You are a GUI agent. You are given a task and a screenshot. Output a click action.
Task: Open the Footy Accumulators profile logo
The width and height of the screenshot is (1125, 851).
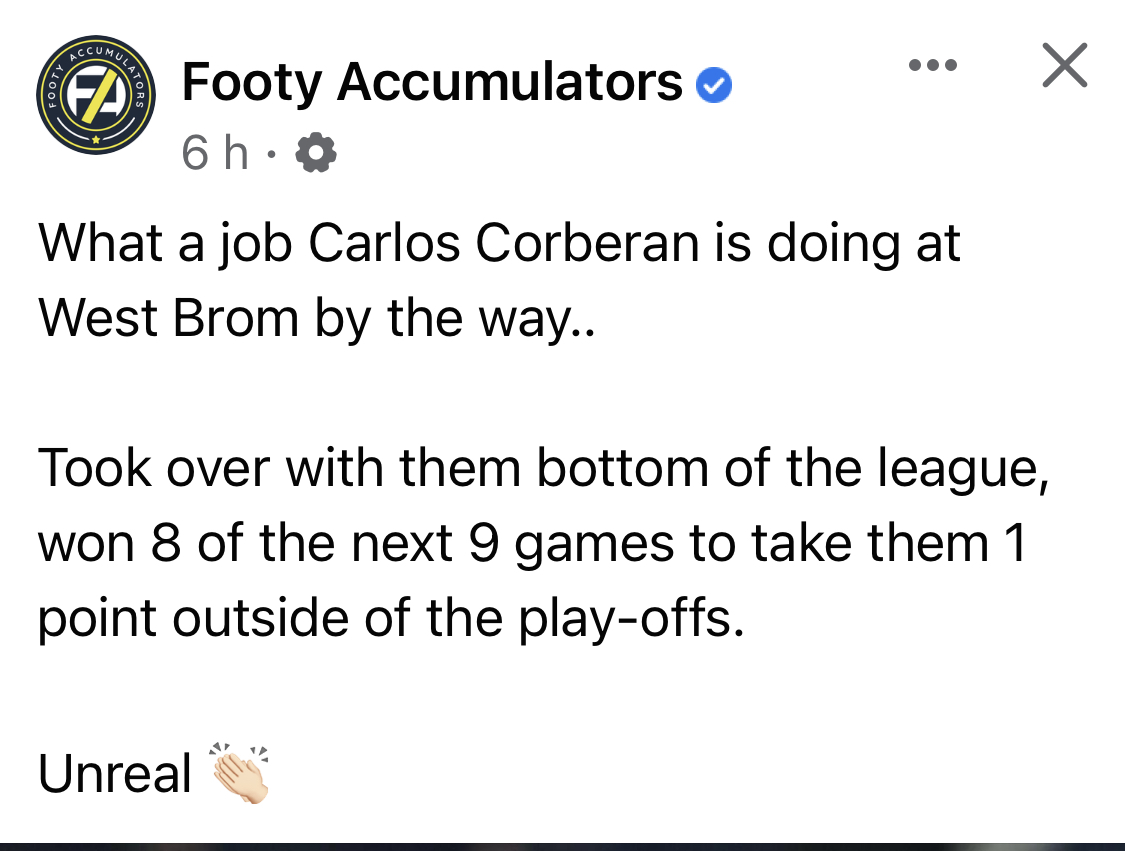point(95,94)
